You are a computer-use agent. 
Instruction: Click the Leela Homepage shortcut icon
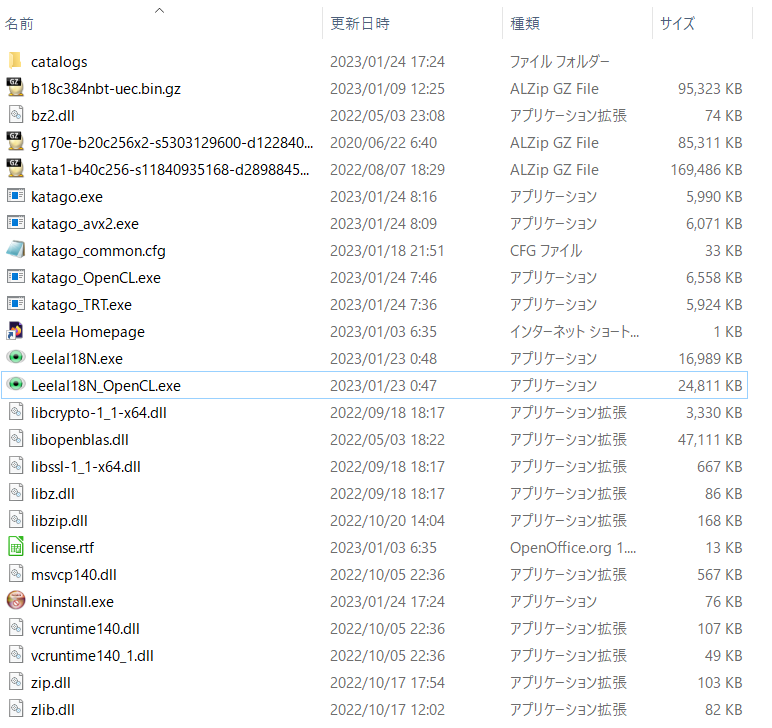[15, 331]
